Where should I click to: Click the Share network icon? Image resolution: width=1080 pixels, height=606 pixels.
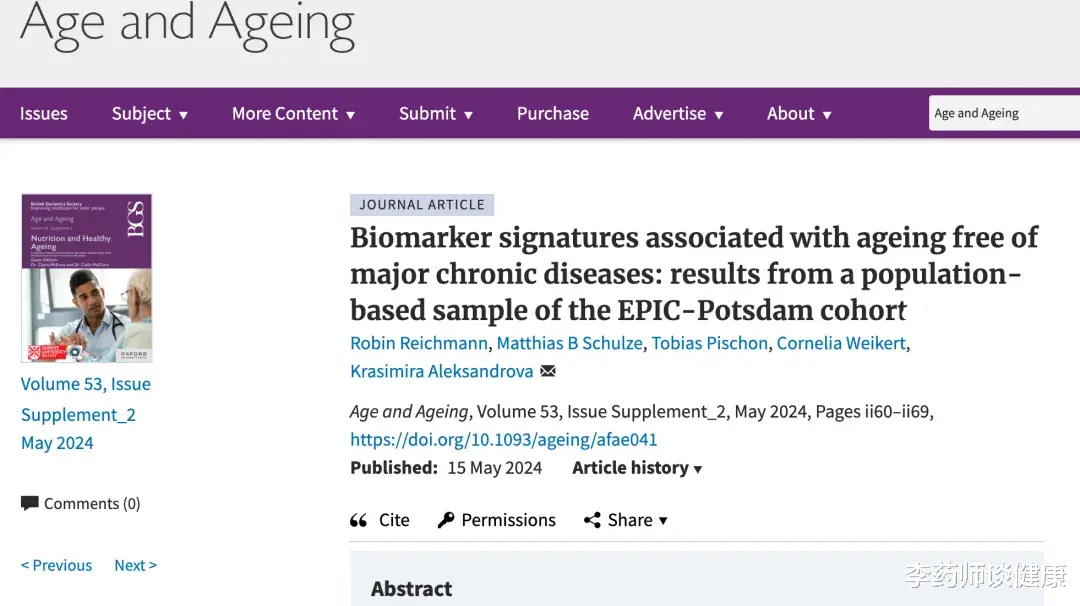click(x=592, y=520)
